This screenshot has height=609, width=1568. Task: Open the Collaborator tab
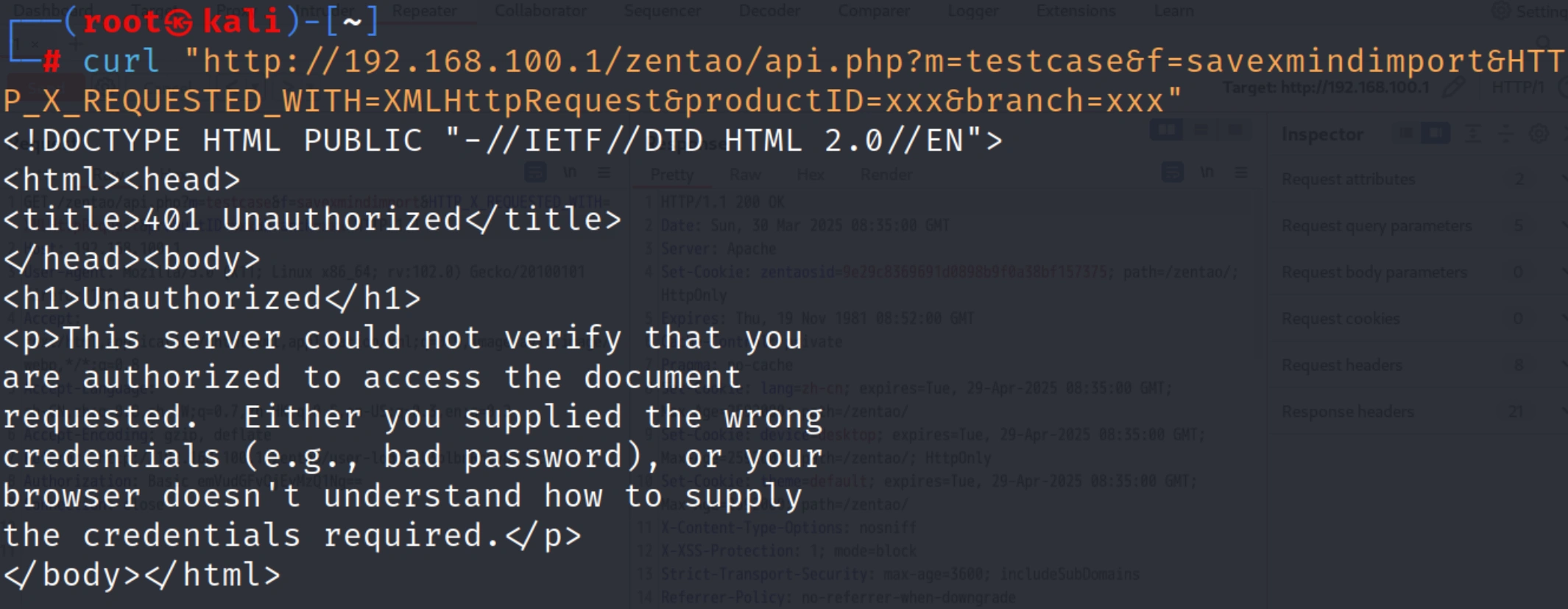[x=540, y=11]
